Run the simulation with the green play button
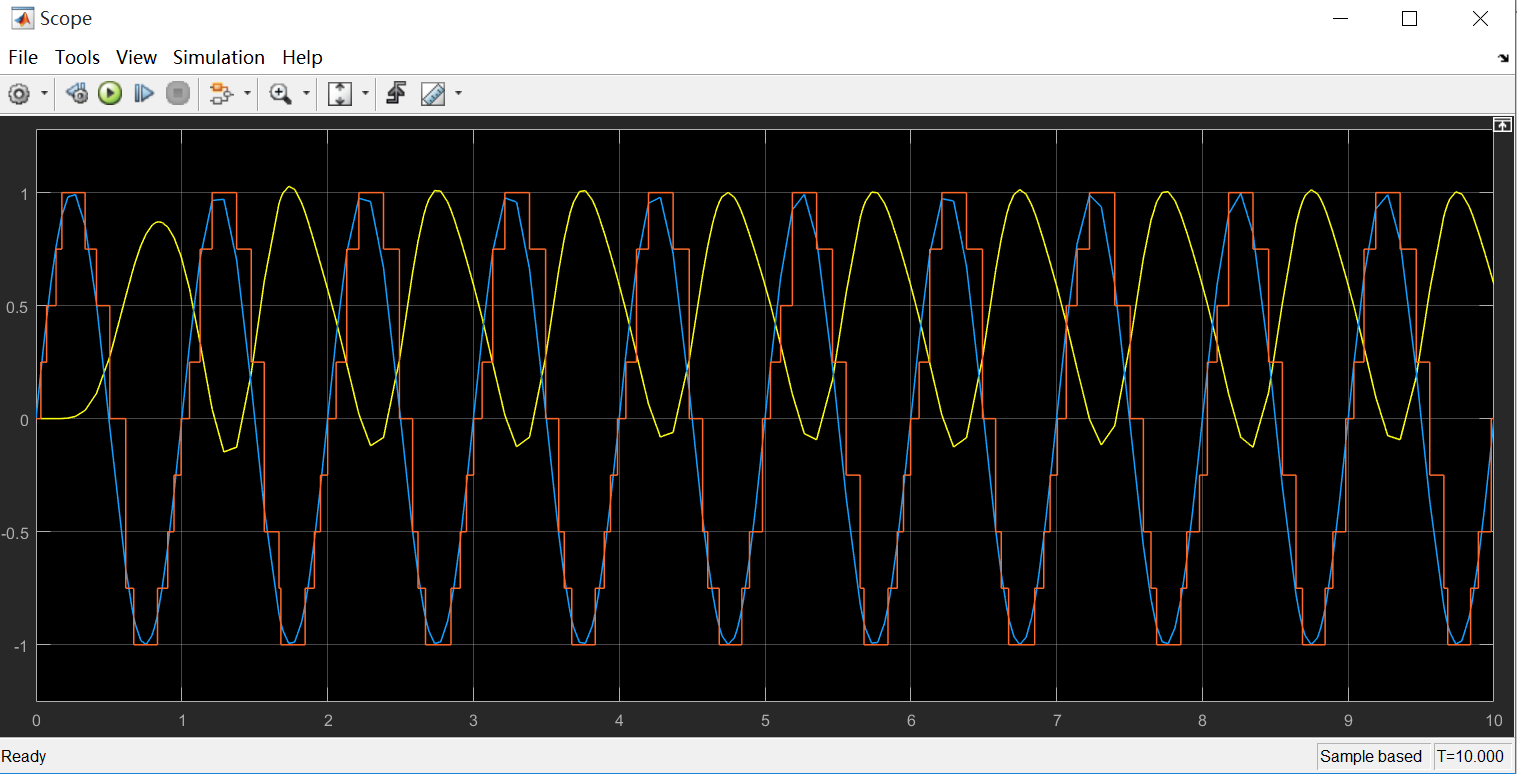Image resolution: width=1517 pixels, height=774 pixels. click(110, 94)
